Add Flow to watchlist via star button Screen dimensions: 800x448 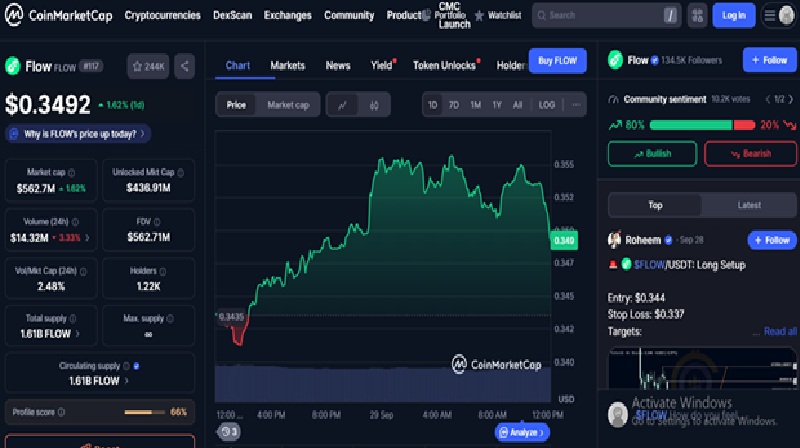pyautogui.click(x=147, y=66)
